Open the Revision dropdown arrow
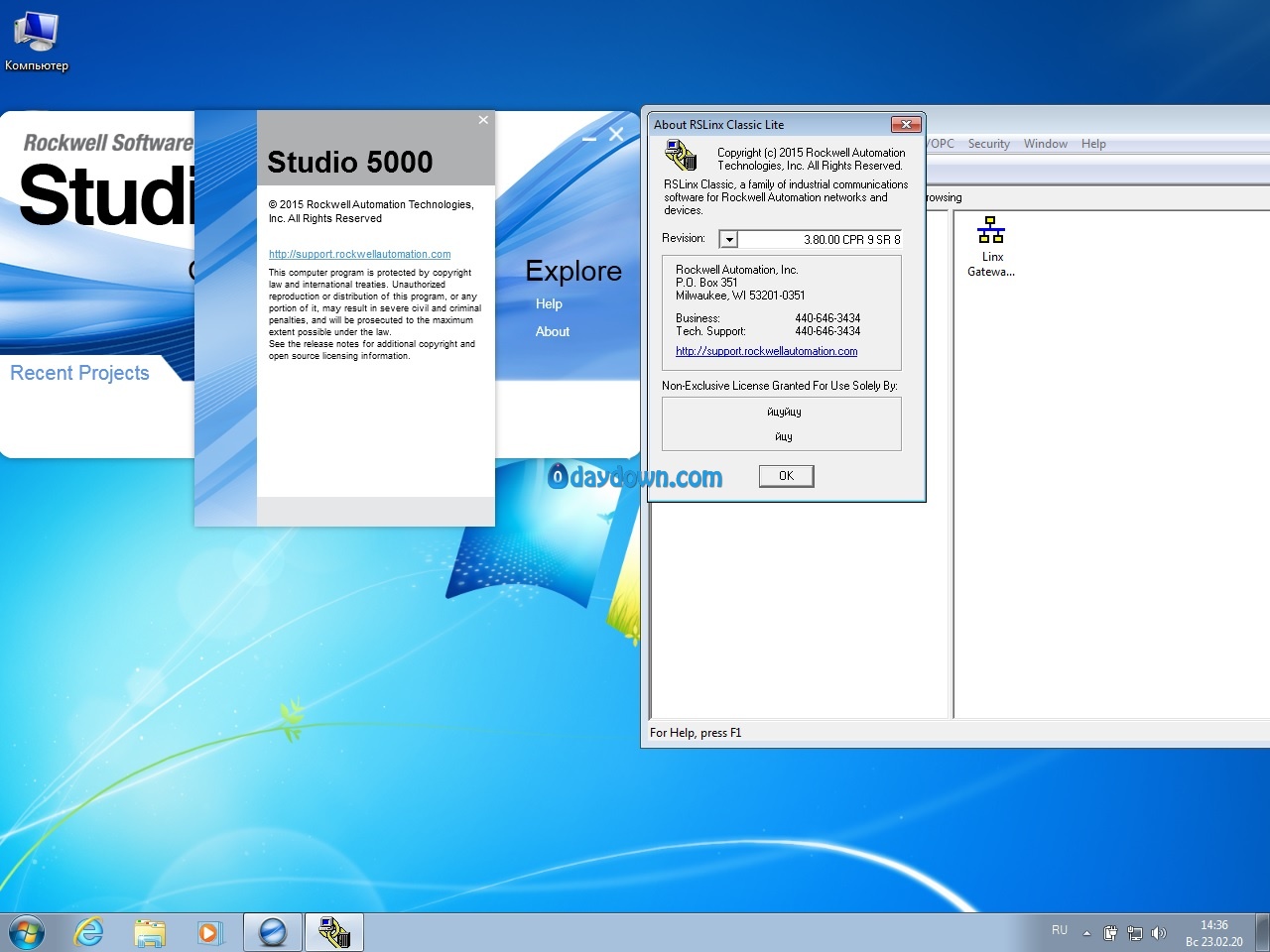Image resolution: width=1270 pixels, height=952 pixels. 729,239
